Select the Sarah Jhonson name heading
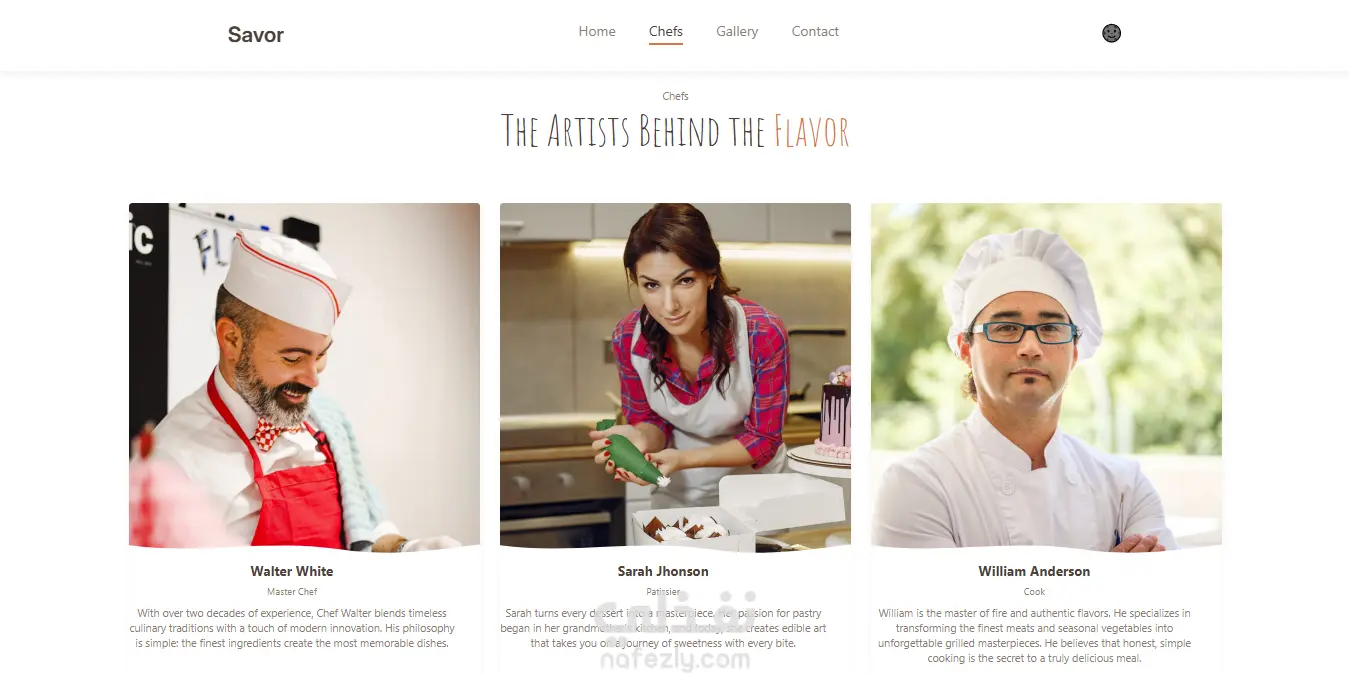Viewport: 1349px width, 674px height. click(x=663, y=572)
